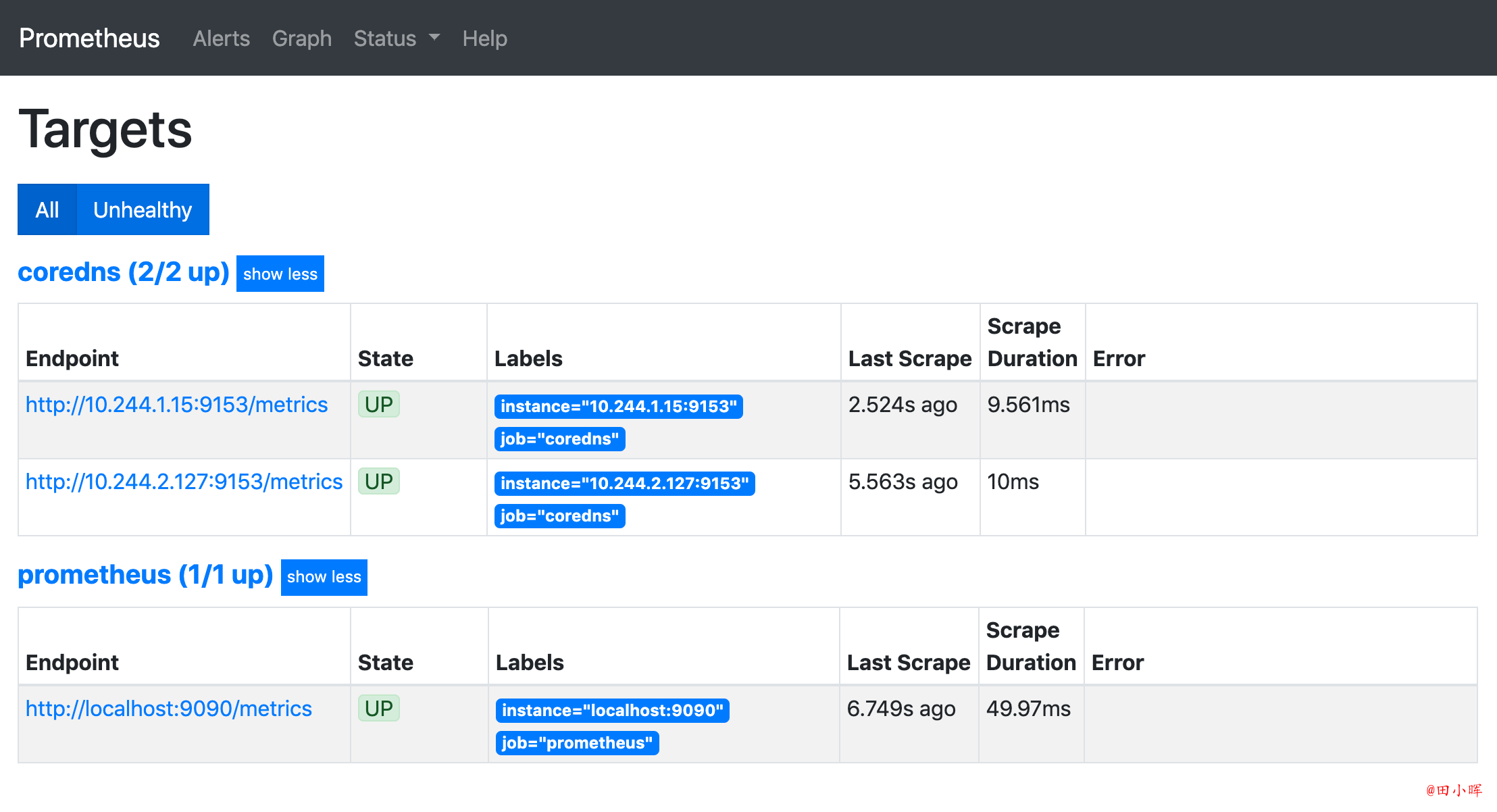Click the job="prometheus" label badge
The width and height of the screenshot is (1497, 812).
[578, 743]
